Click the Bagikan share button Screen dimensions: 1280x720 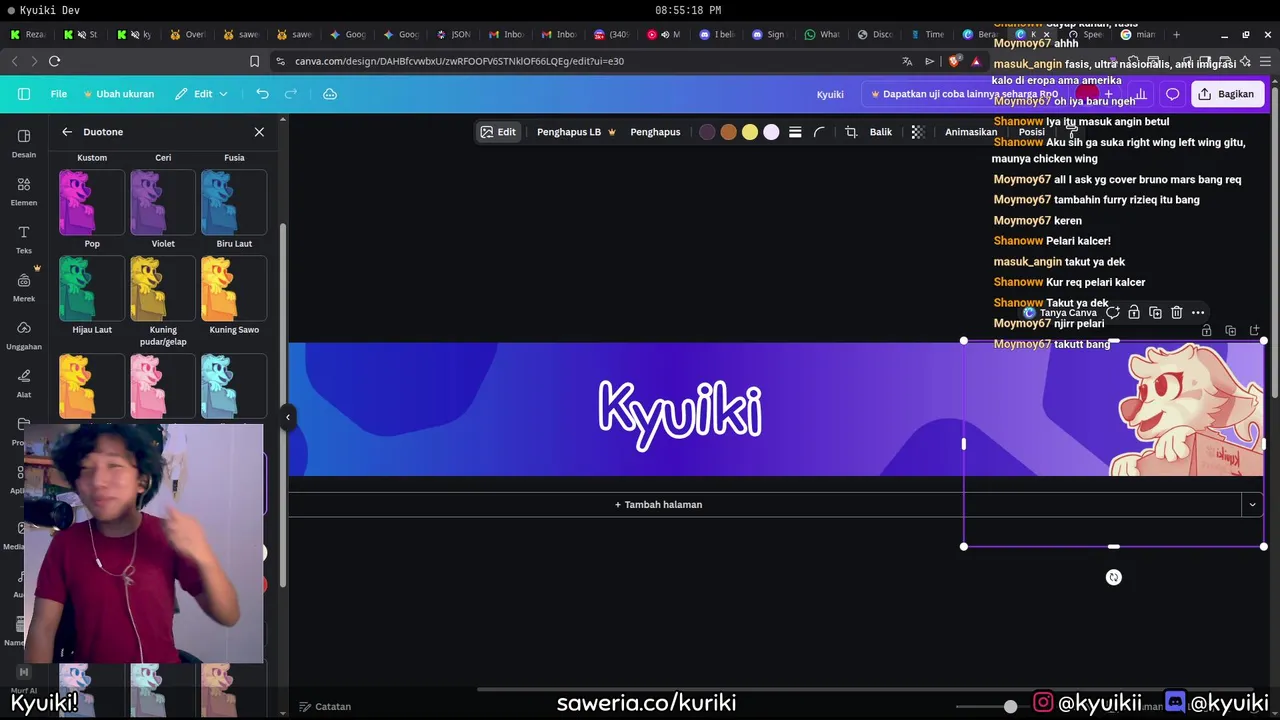[1226, 94]
